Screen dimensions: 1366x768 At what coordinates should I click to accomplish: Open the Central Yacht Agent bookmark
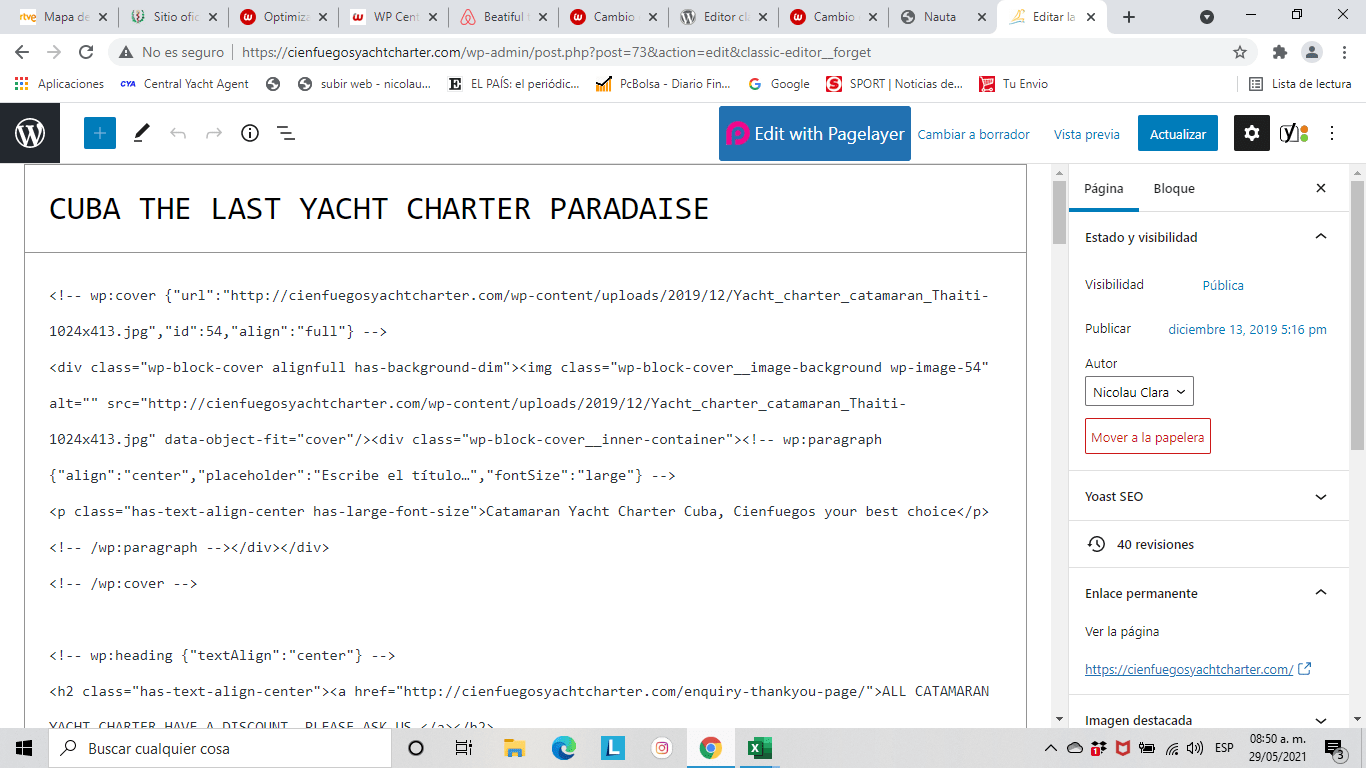click(184, 84)
